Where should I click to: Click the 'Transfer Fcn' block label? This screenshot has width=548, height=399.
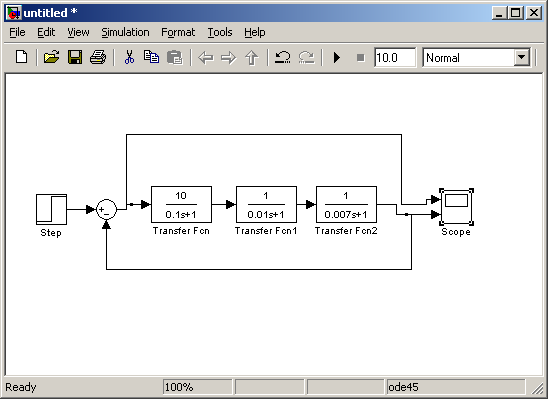click(x=181, y=231)
